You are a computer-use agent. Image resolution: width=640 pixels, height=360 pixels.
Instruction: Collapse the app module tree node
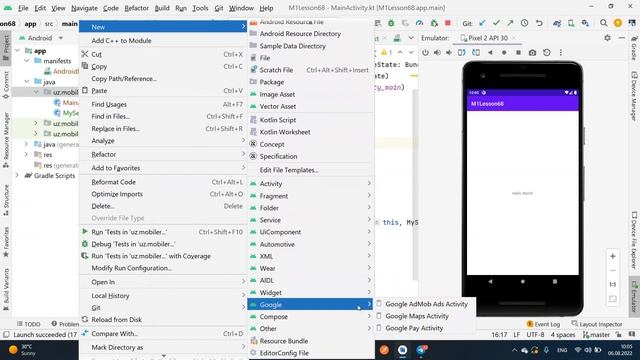[x=18, y=51]
